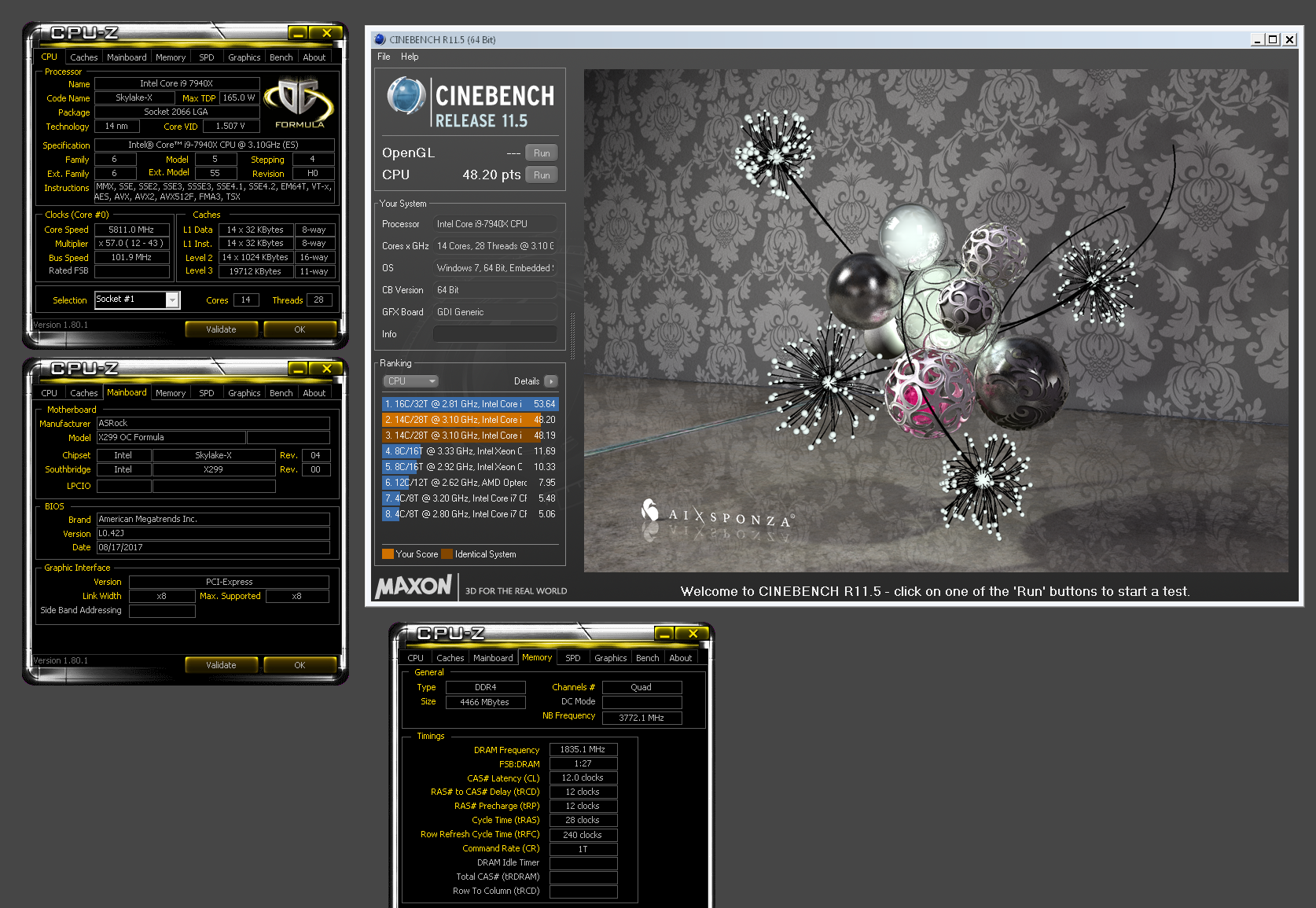Minimize the top CPU-Z window
The width and height of the screenshot is (1316, 908).
[297, 33]
